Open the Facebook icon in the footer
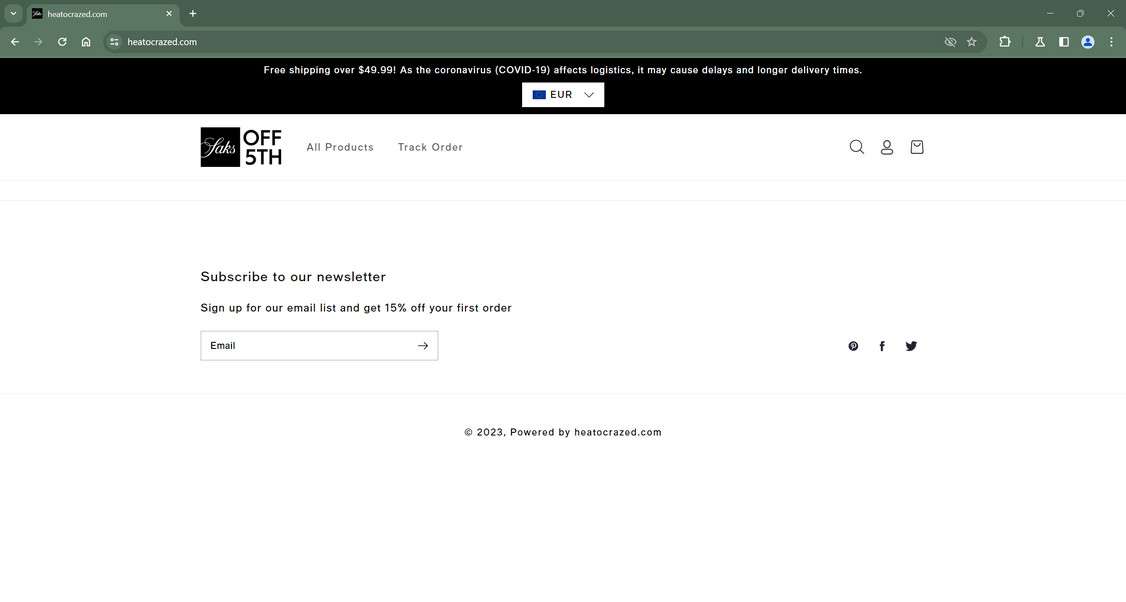The image size is (1126, 602). (881, 345)
